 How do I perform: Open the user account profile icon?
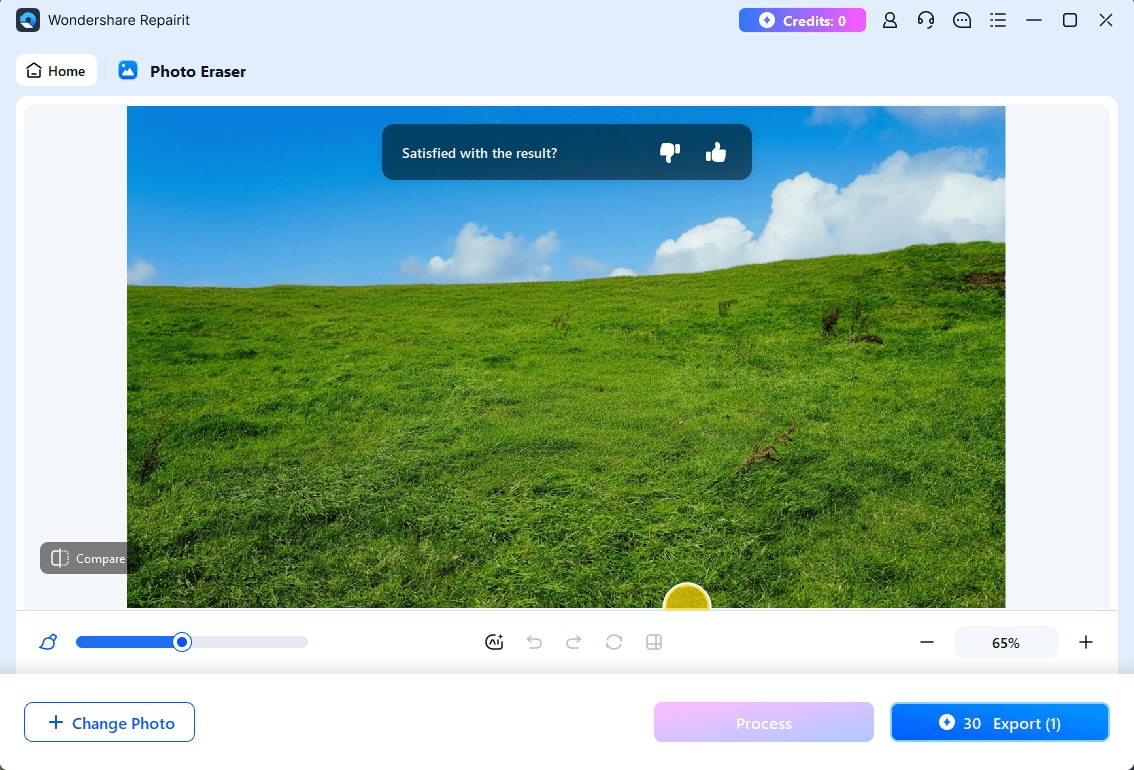click(890, 20)
